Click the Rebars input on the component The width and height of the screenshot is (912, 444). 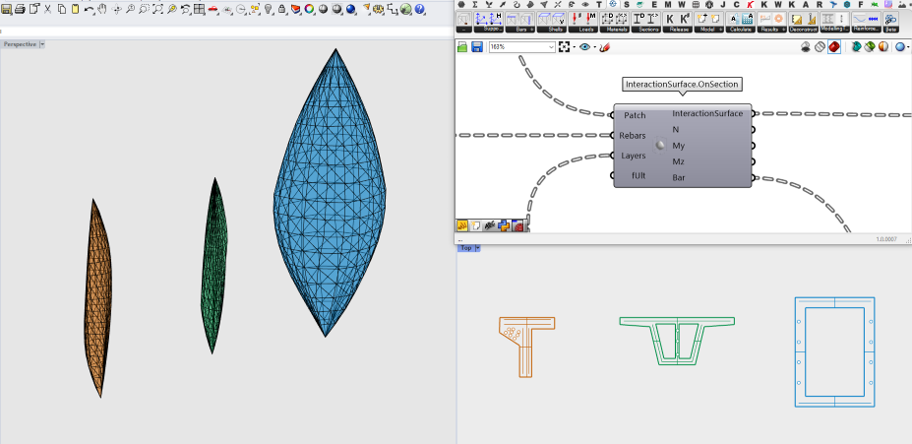(632, 135)
